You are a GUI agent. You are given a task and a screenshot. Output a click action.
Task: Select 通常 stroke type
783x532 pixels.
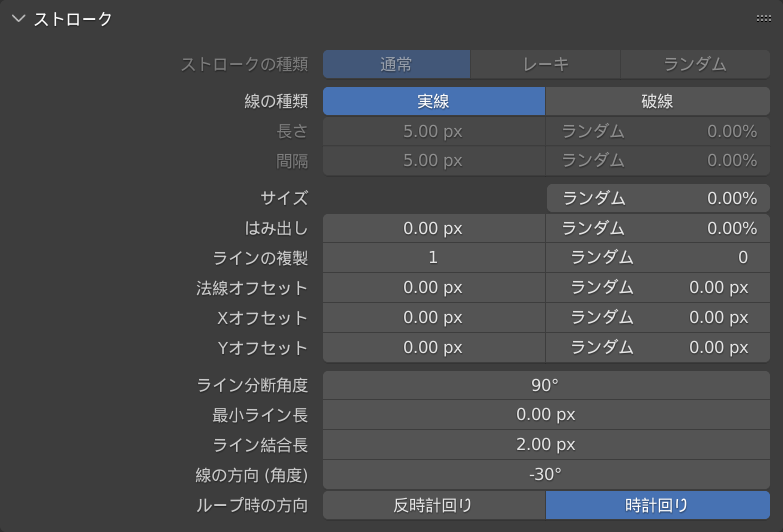[x=396, y=64]
